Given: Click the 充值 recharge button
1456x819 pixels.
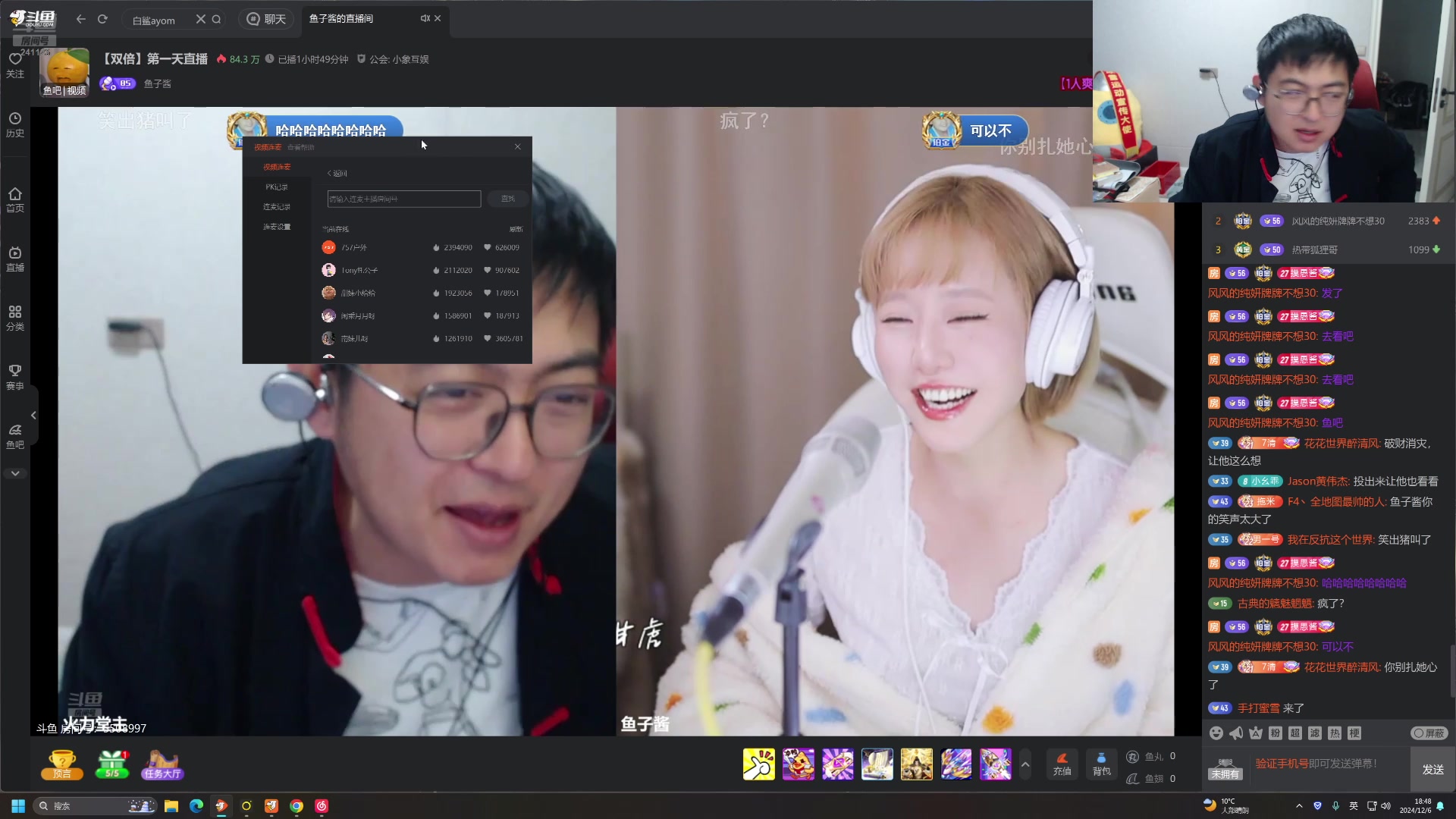Looking at the screenshot, I should pyautogui.click(x=1062, y=764).
